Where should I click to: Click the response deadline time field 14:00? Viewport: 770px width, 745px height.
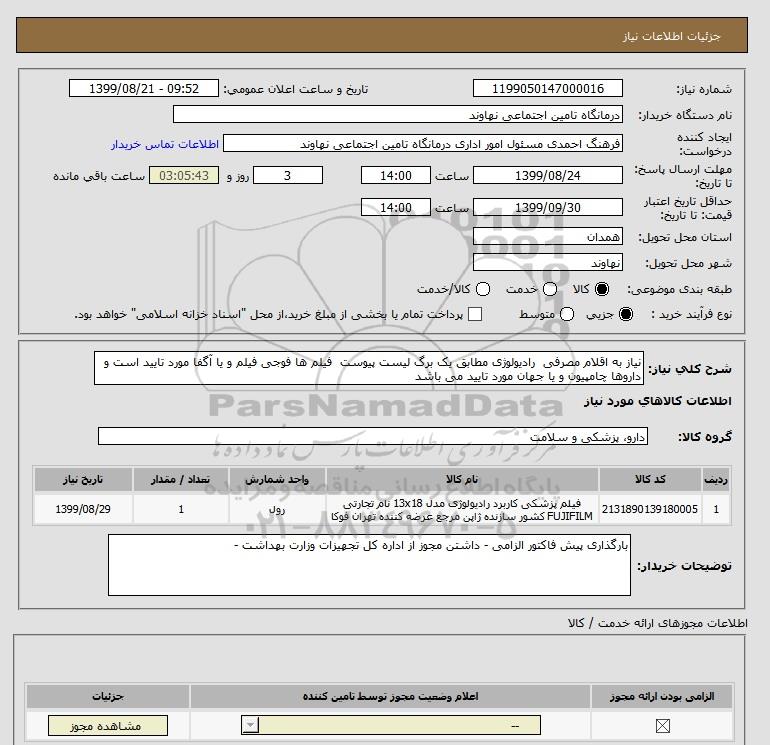pyautogui.click(x=396, y=175)
